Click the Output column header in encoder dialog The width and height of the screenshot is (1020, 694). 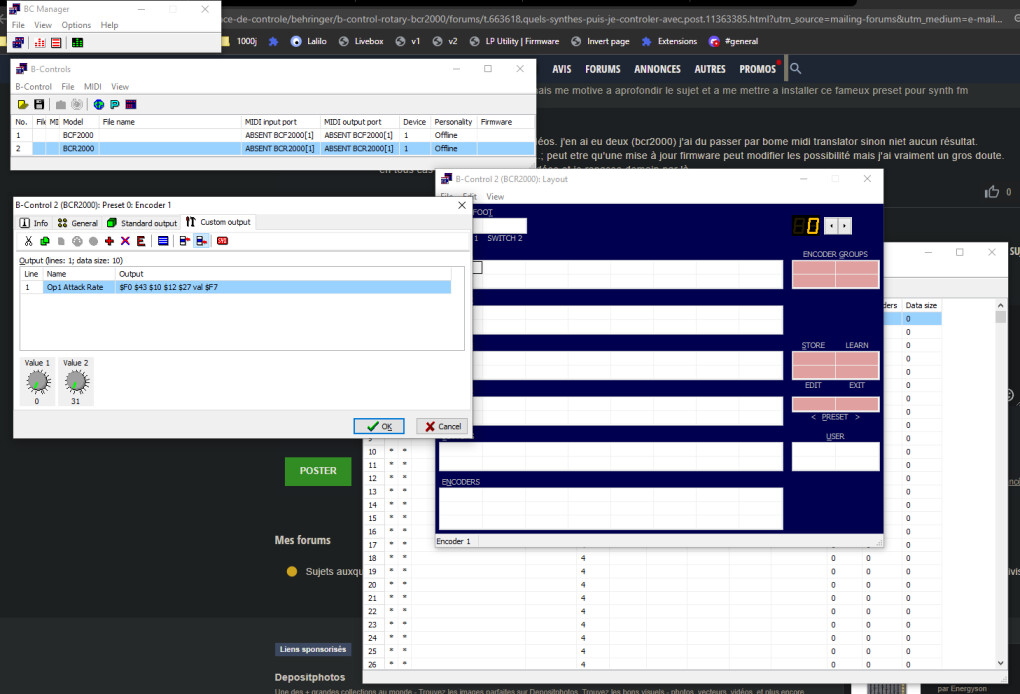pyautogui.click(x=284, y=274)
